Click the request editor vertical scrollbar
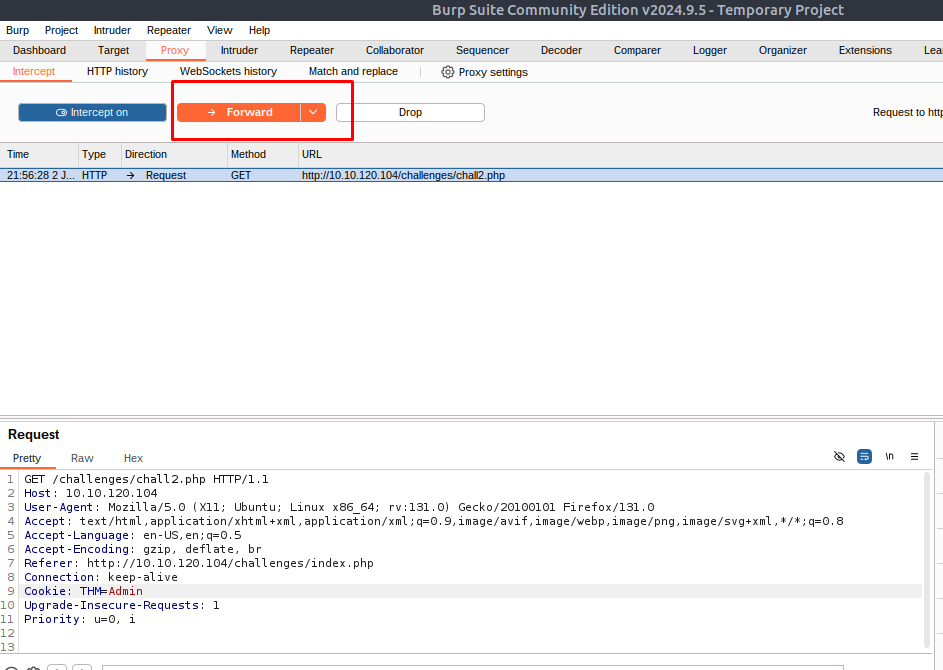 click(x=927, y=562)
